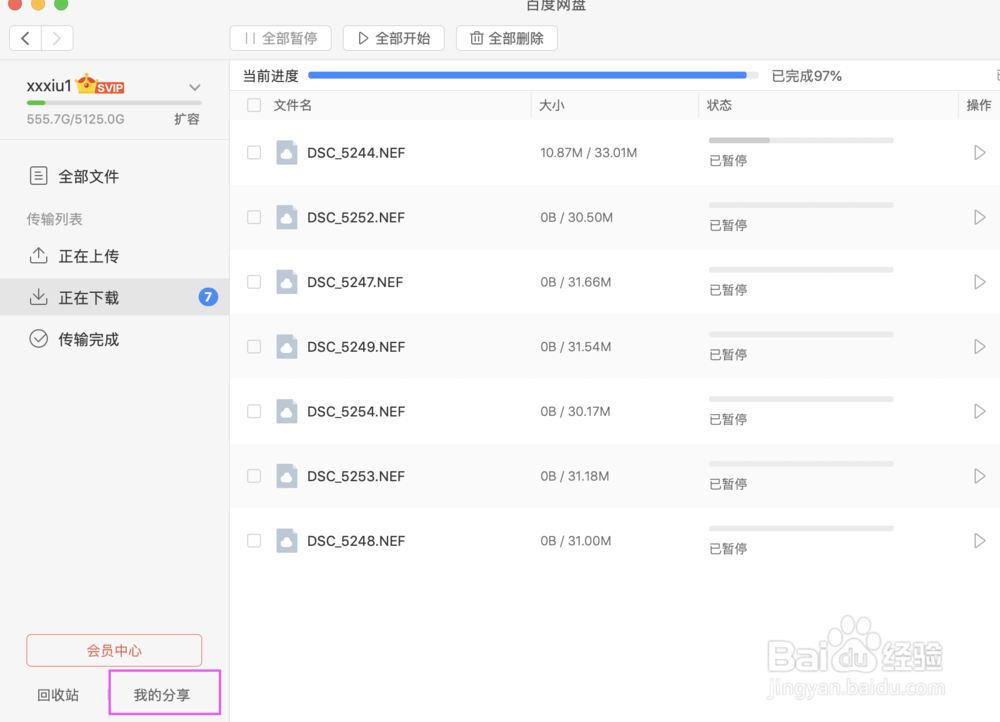Click the size text 0B / 31.66M
1000x722 pixels.
click(576, 283)
